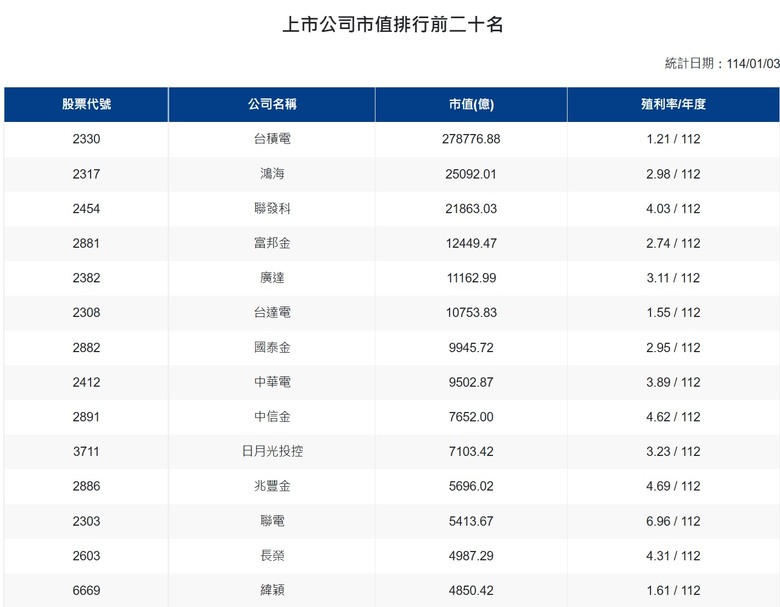Select company name 中信金
Image resolution: width=780 pixels, height=607 pixels.
[x=272, y=416]
